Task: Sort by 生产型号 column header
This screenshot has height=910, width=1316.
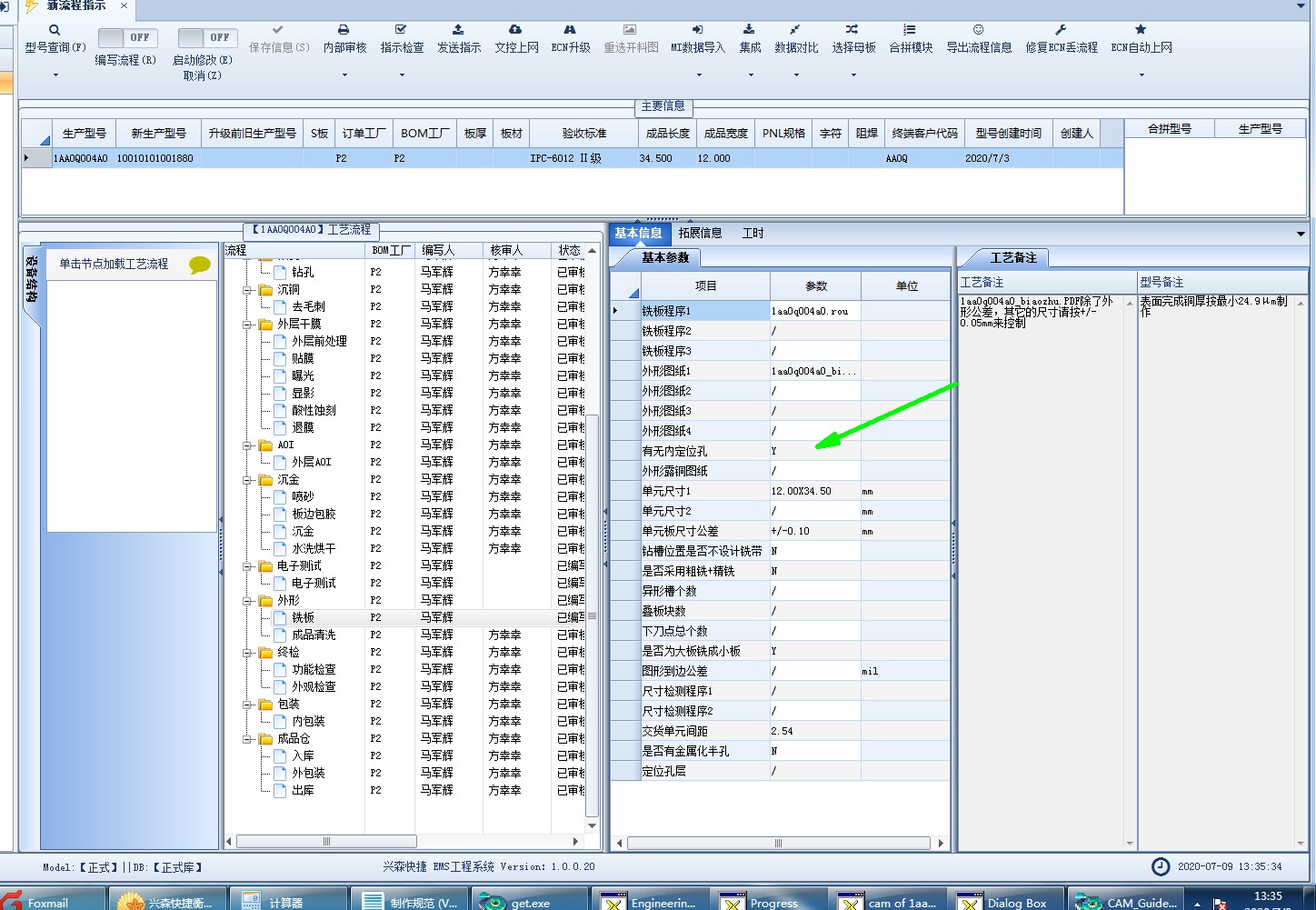Action: [84, 134]
